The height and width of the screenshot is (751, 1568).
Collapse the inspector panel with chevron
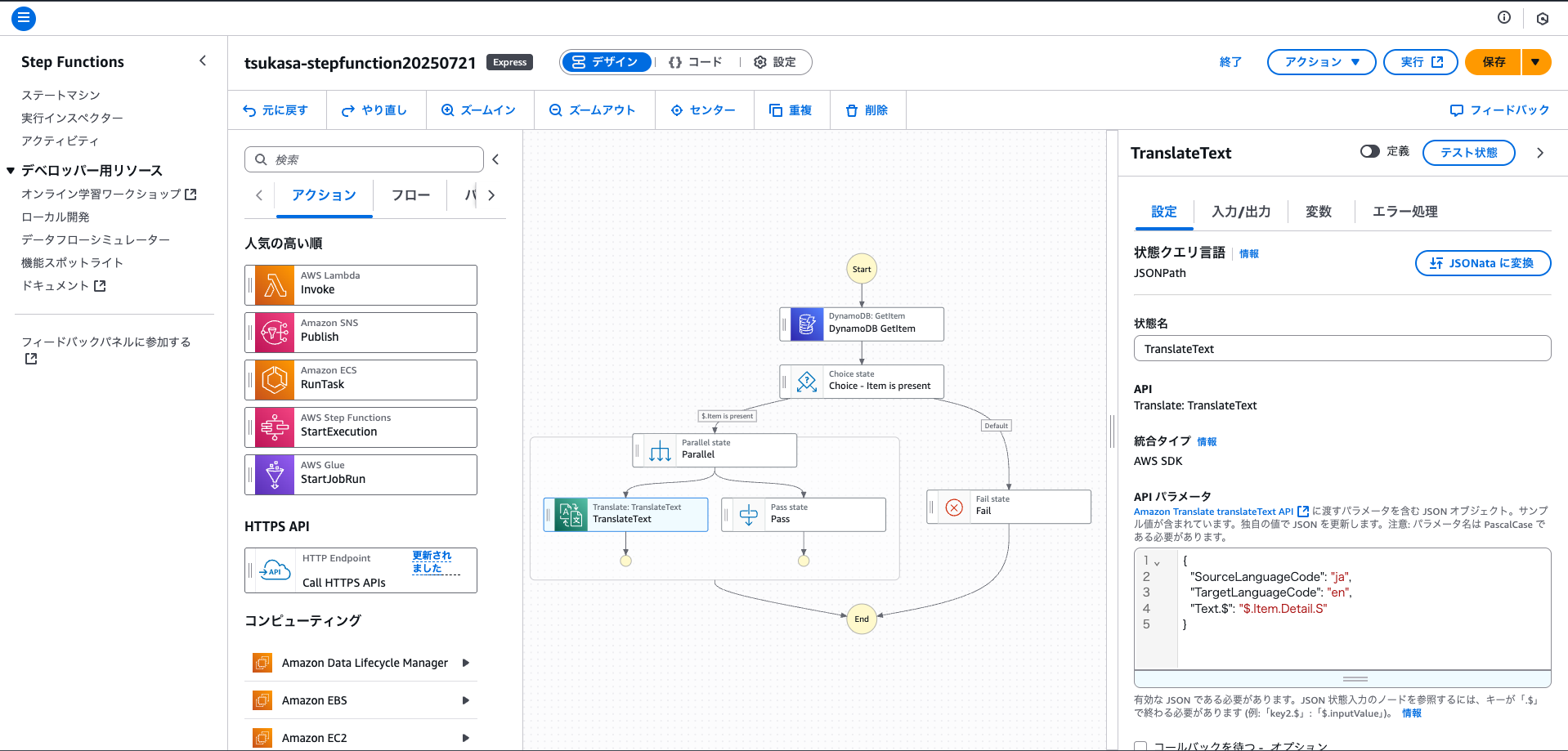coord(1540,153)
